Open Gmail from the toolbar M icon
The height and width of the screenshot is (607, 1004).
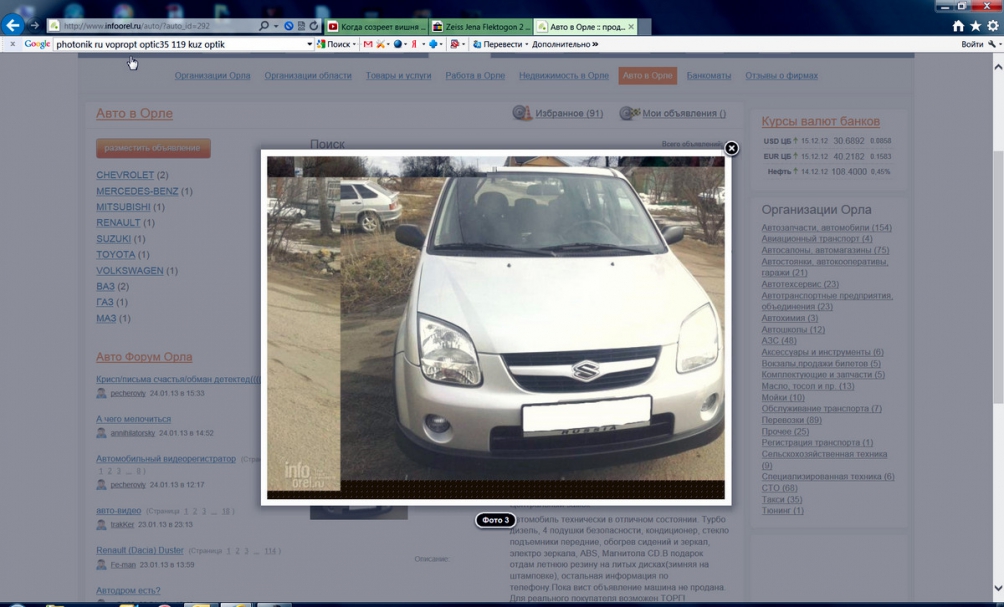click(x=368, y=44)
